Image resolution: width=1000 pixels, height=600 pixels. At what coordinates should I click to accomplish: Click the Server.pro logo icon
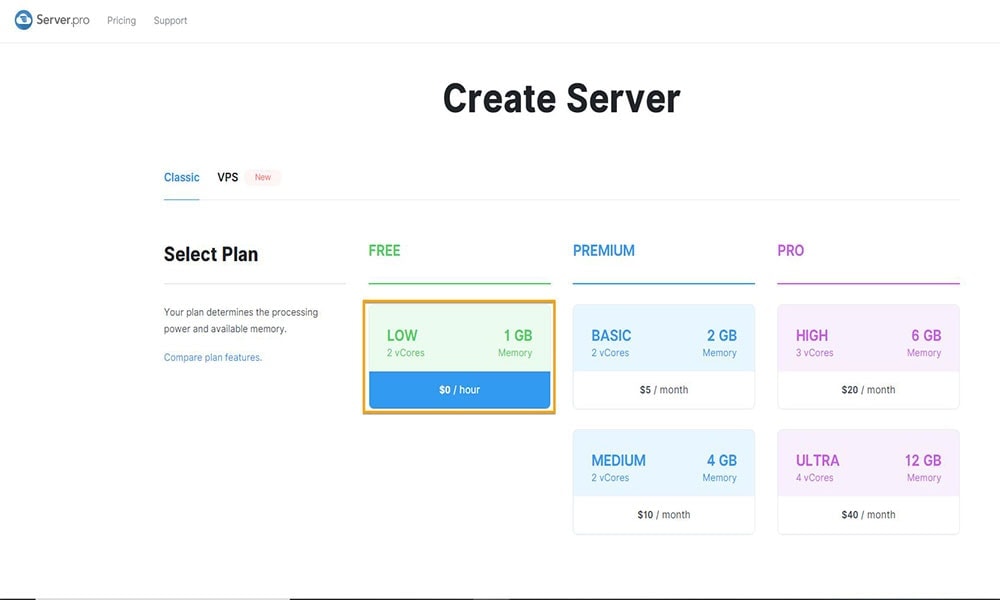pos(24,20)
